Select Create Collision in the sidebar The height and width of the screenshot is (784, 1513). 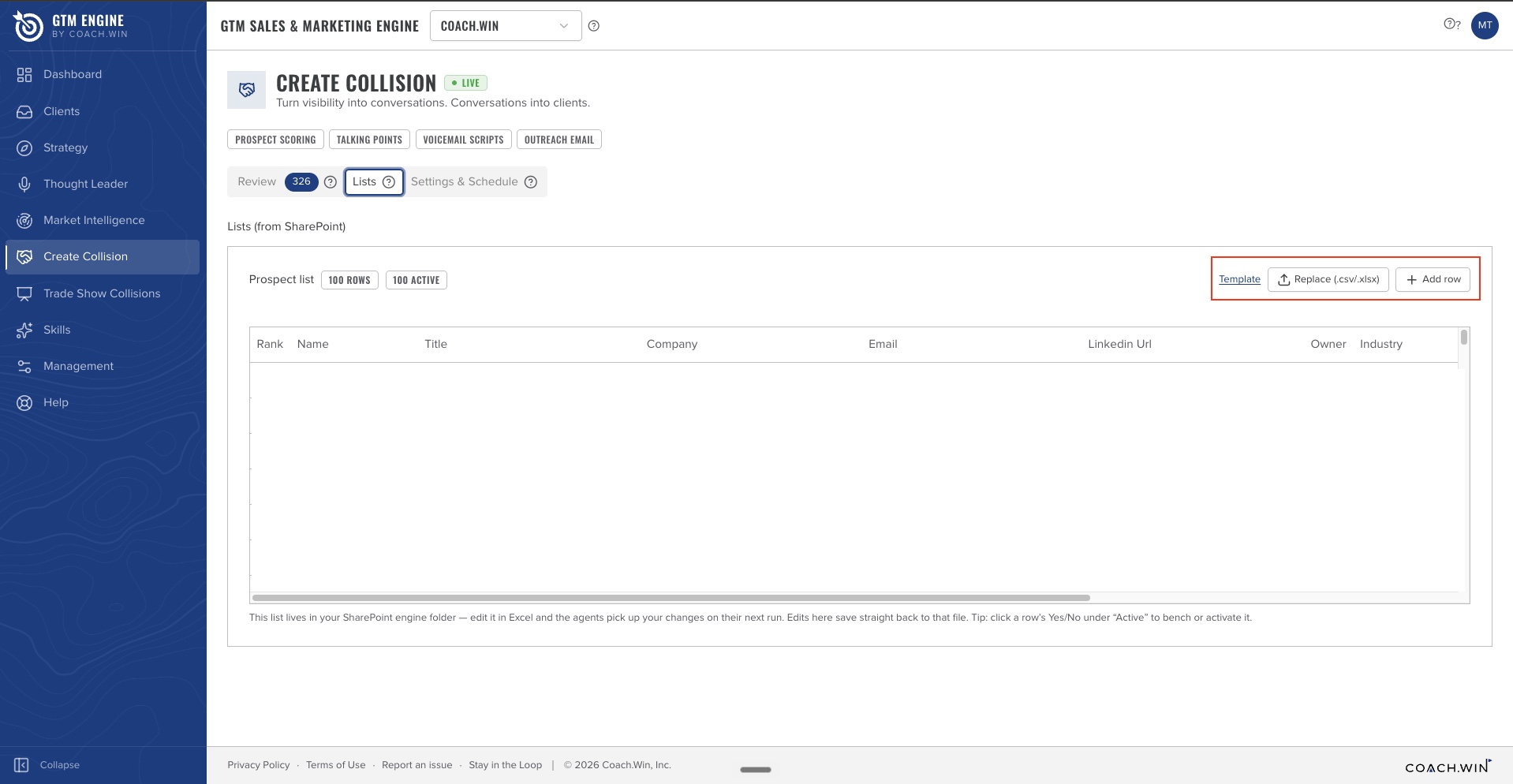click(x=102, y=257)
